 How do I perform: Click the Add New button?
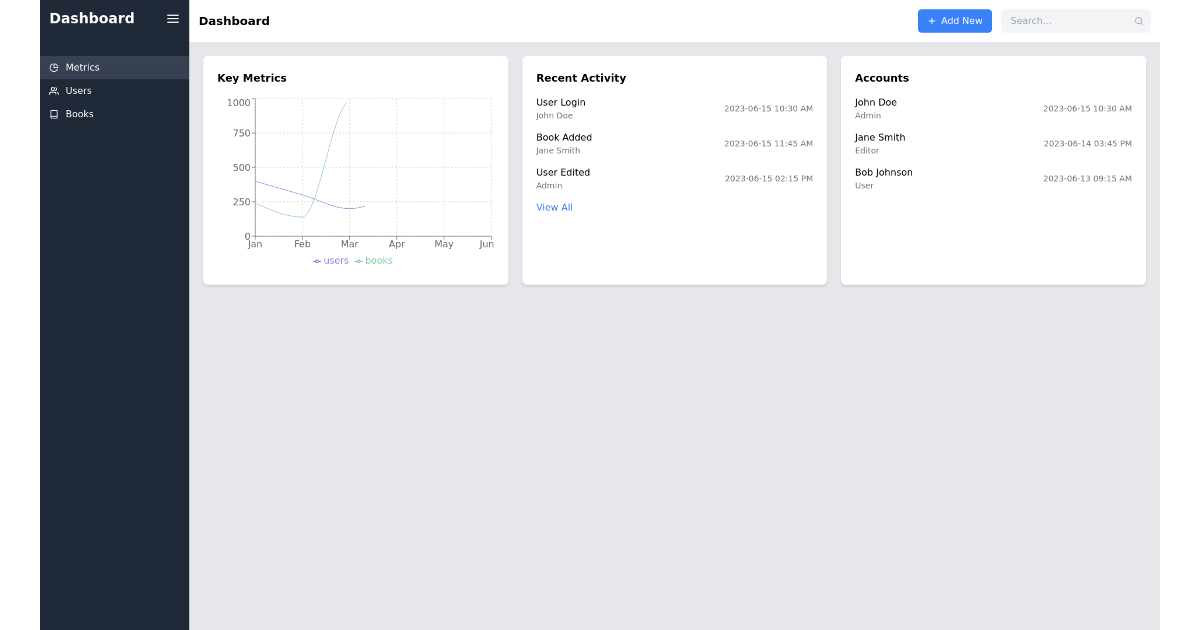tap(954, 21)
